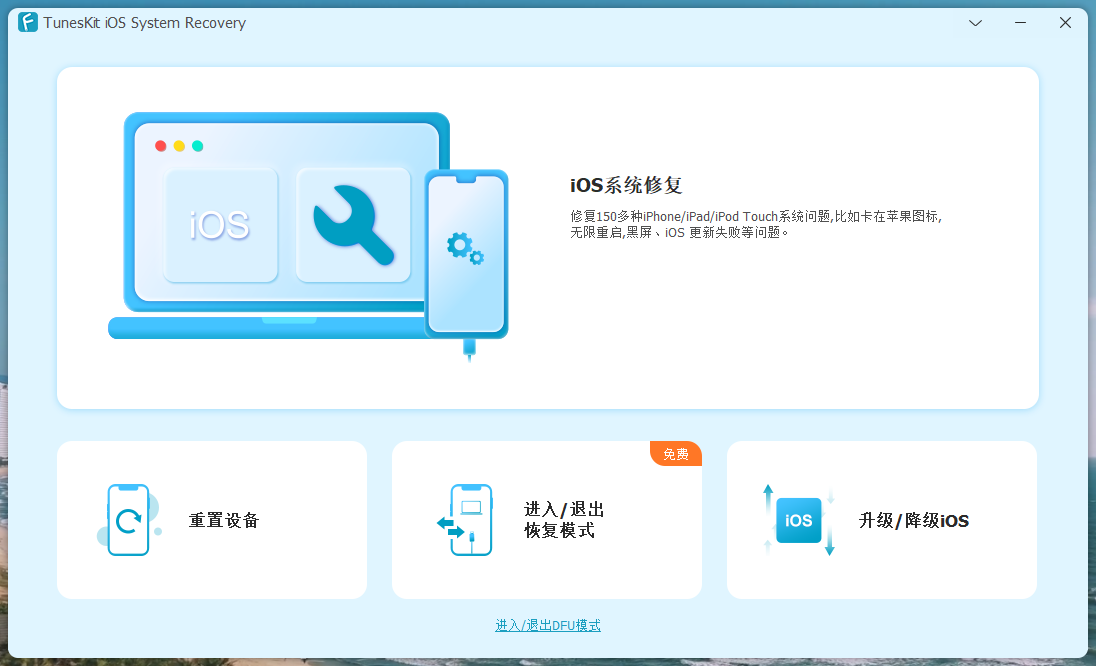Click the 修复150多种iPhone description text
The width and height of the screenshot is (1096, 666).
pyautogui.click(x=756, y=224)
